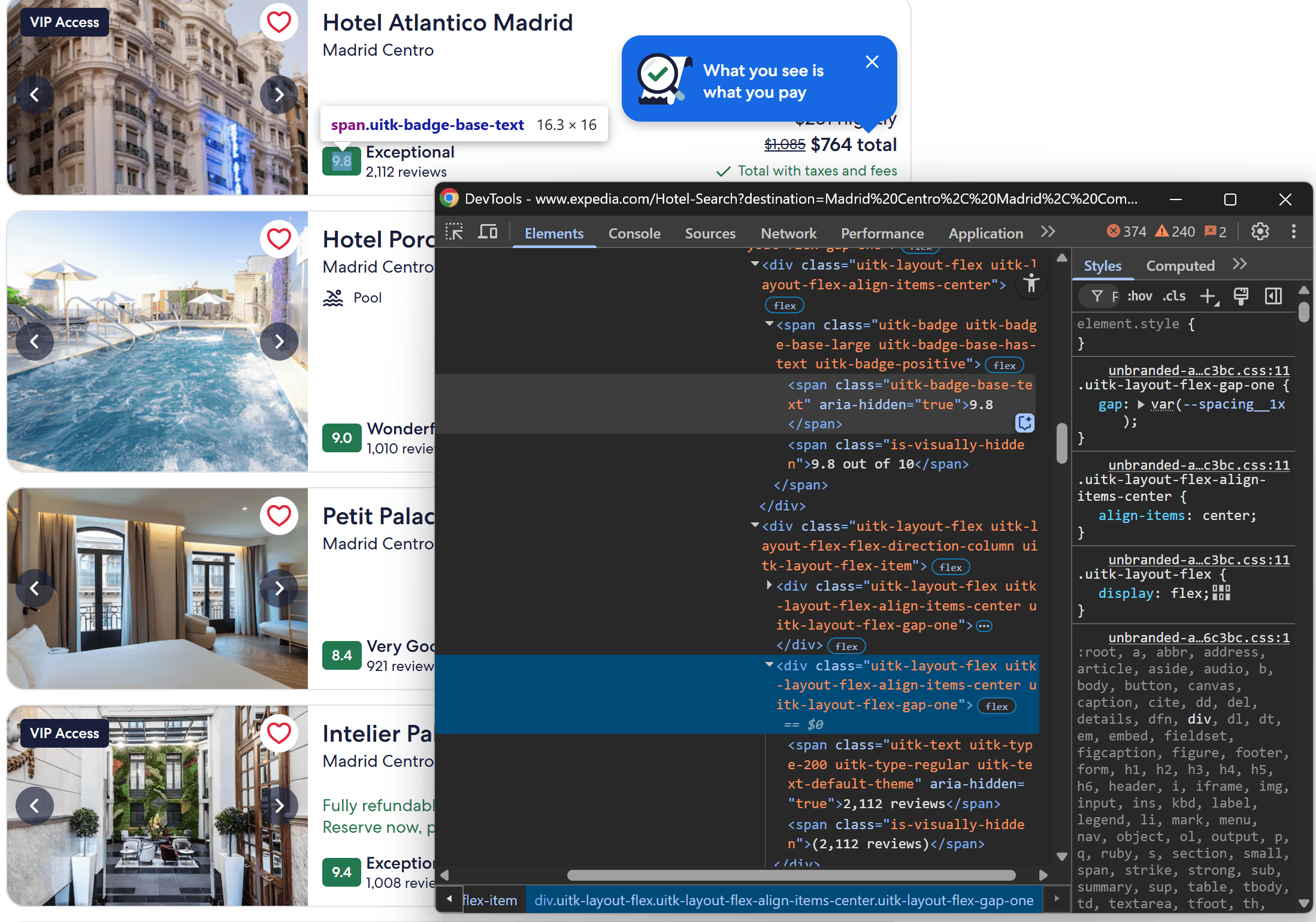Open unbranded css link for flex-gap-one rule

1199,370
